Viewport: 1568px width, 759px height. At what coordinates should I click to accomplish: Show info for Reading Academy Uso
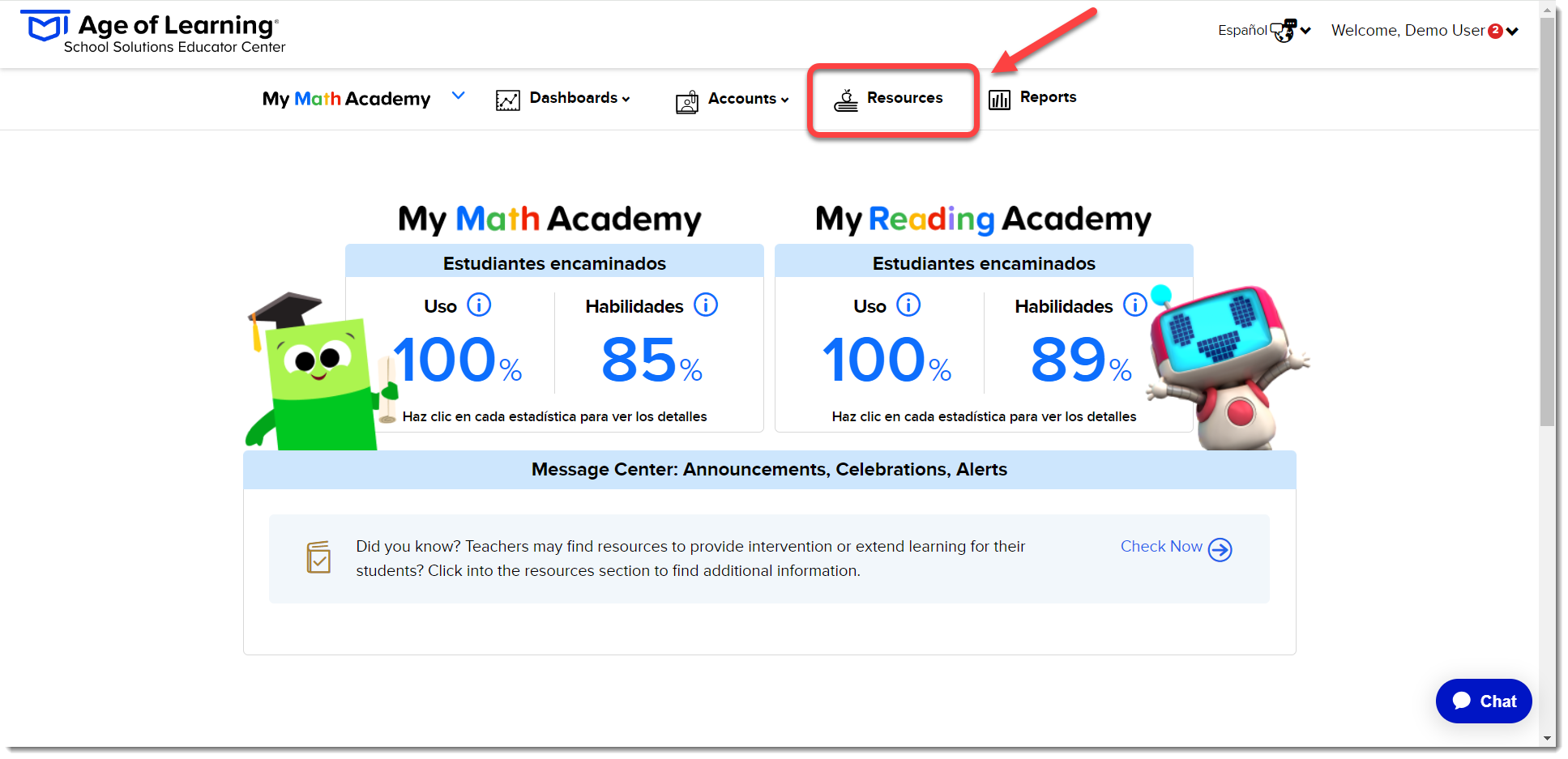[908, 305]
